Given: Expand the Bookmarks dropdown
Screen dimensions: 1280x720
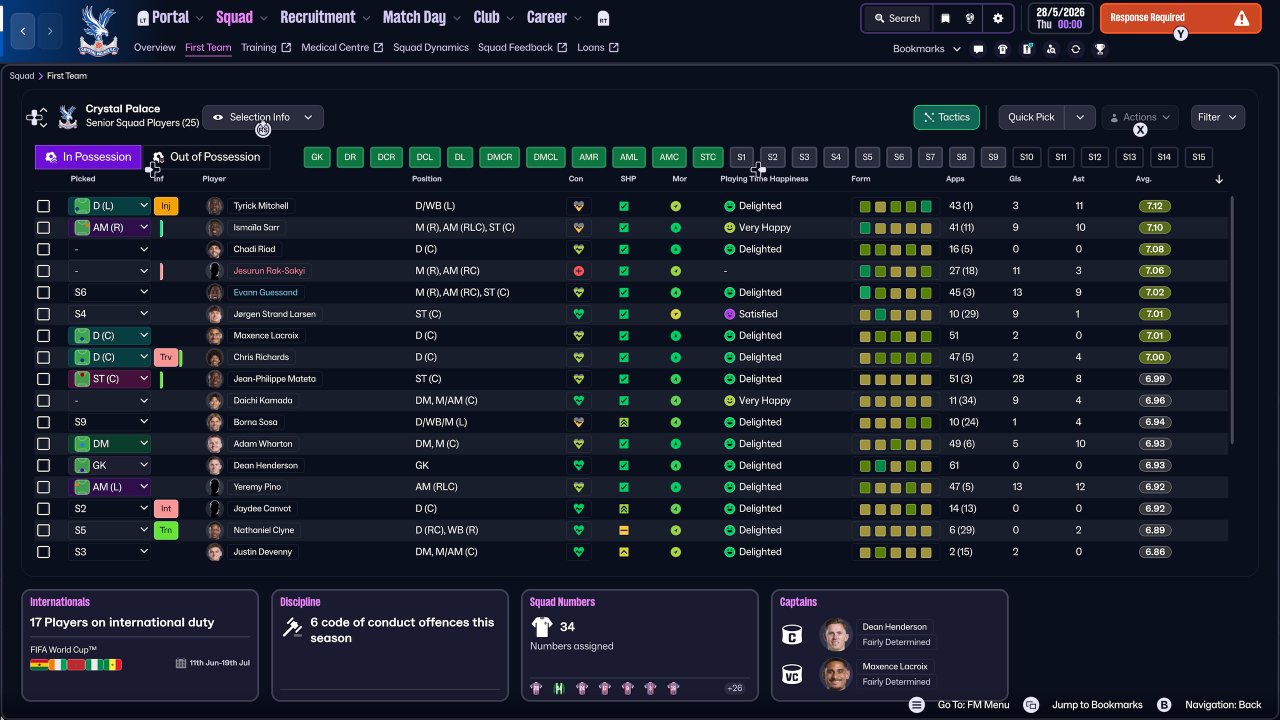Looking at the screenshot, I should coord(927,49).
